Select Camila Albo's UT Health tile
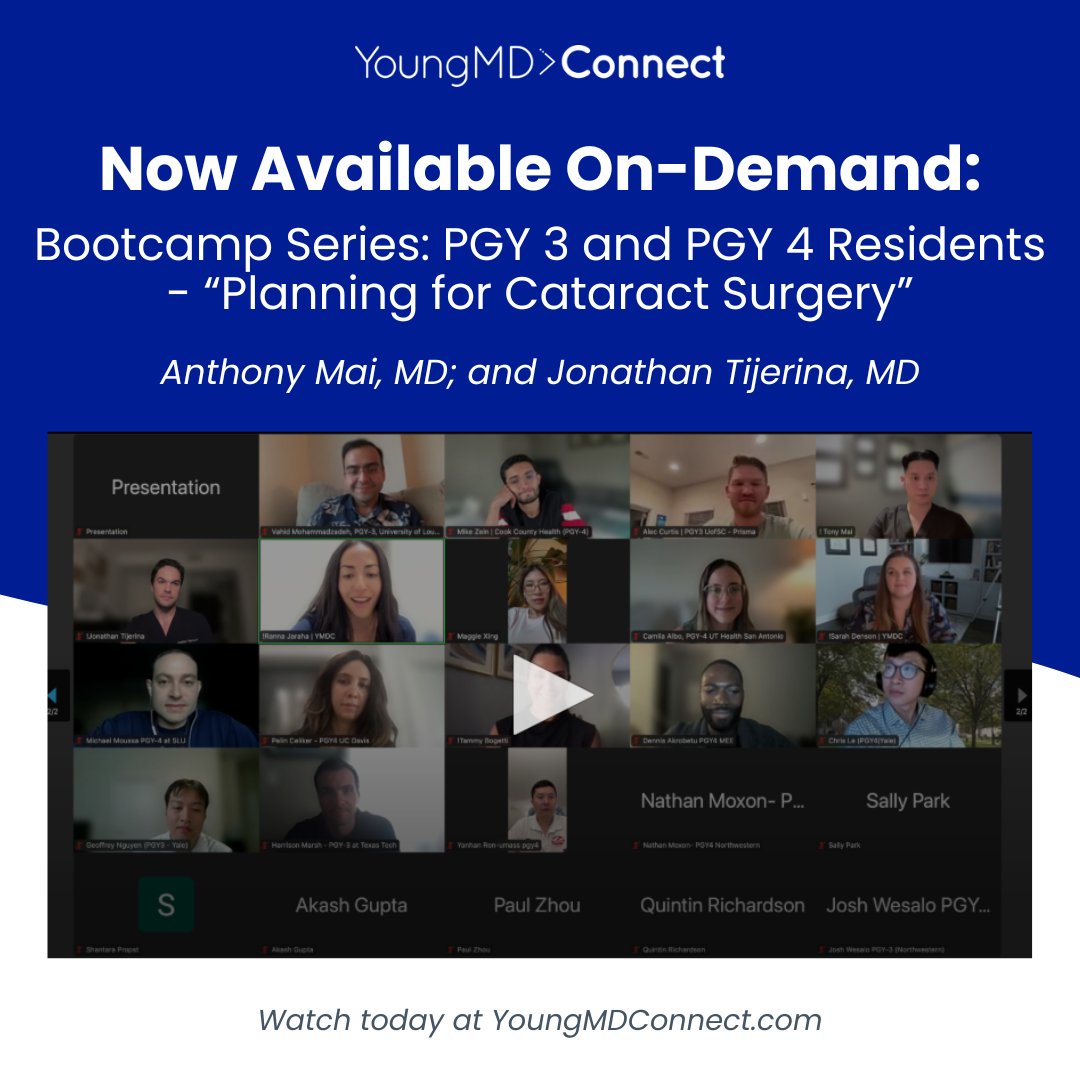Screen dimensions: 1080x1080 pyautogui.click(x=723, y=591)
